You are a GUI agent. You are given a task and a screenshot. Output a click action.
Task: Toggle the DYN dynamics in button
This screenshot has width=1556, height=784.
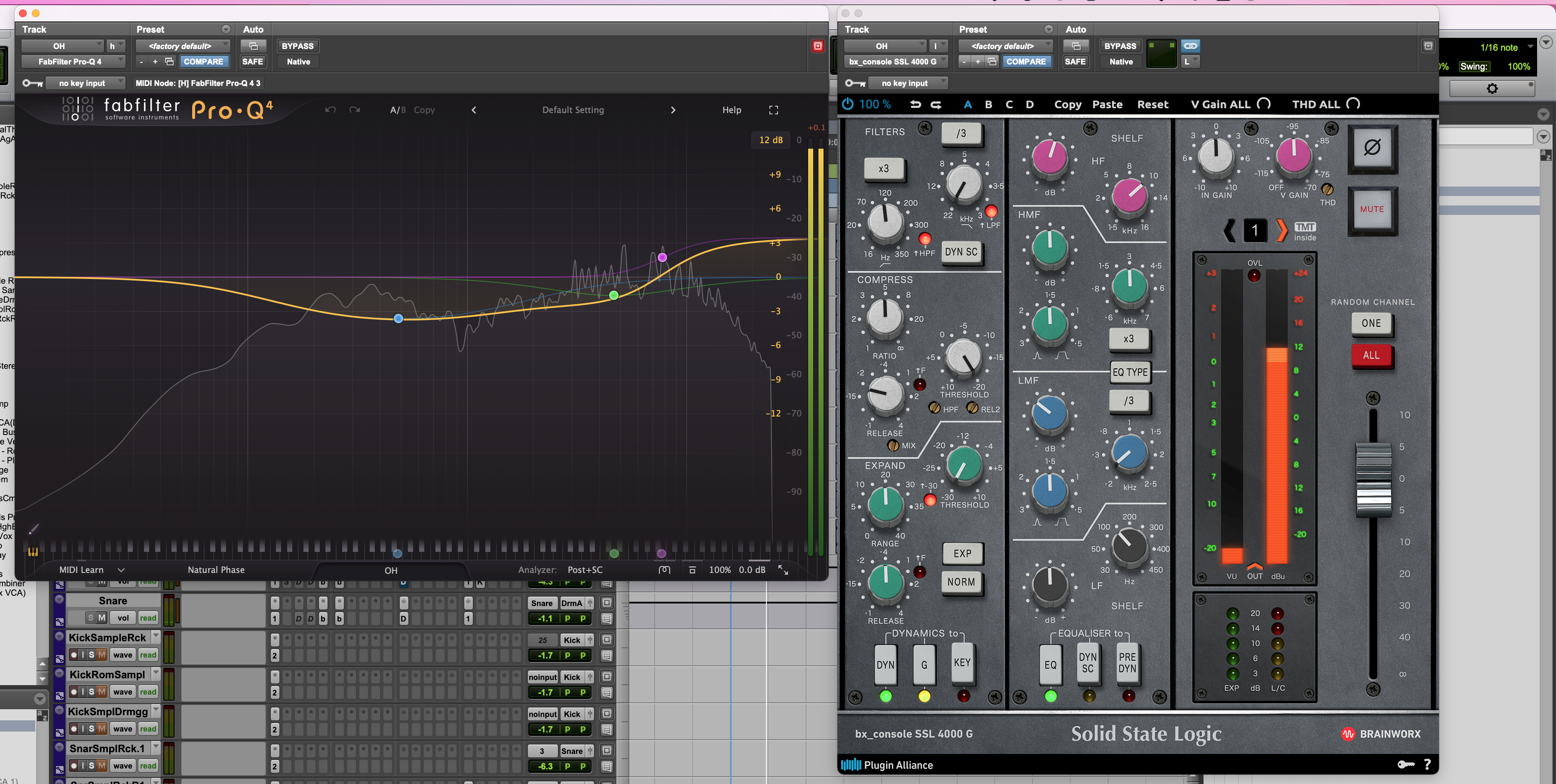885,665
